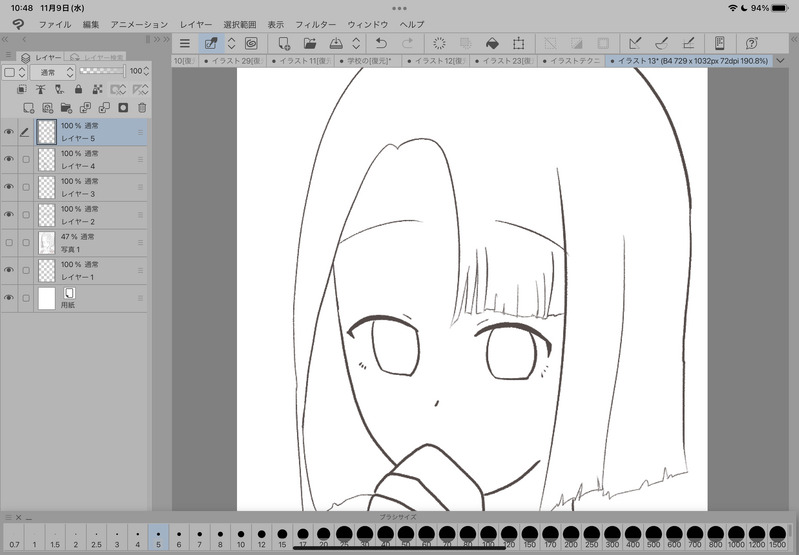Screen dimensions: 799x555
Task: Open the command bar hamburger menu
Action: point(185,43)
